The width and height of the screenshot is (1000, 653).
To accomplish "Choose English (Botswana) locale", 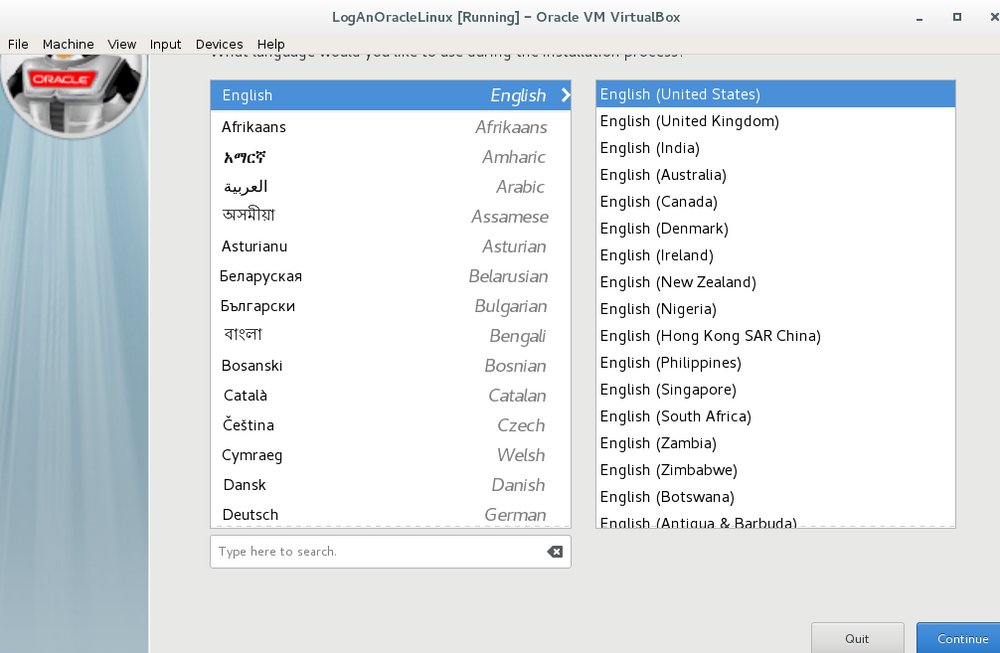I will coord(776,496).
